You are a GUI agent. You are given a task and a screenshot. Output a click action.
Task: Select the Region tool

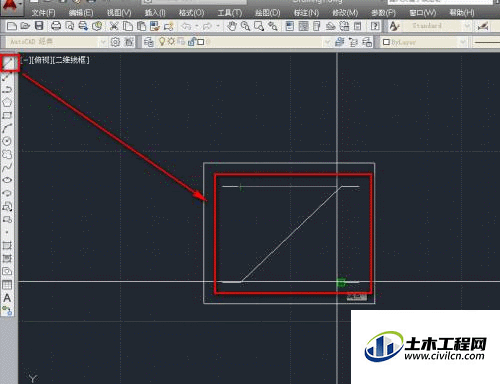tap(7, 271)
